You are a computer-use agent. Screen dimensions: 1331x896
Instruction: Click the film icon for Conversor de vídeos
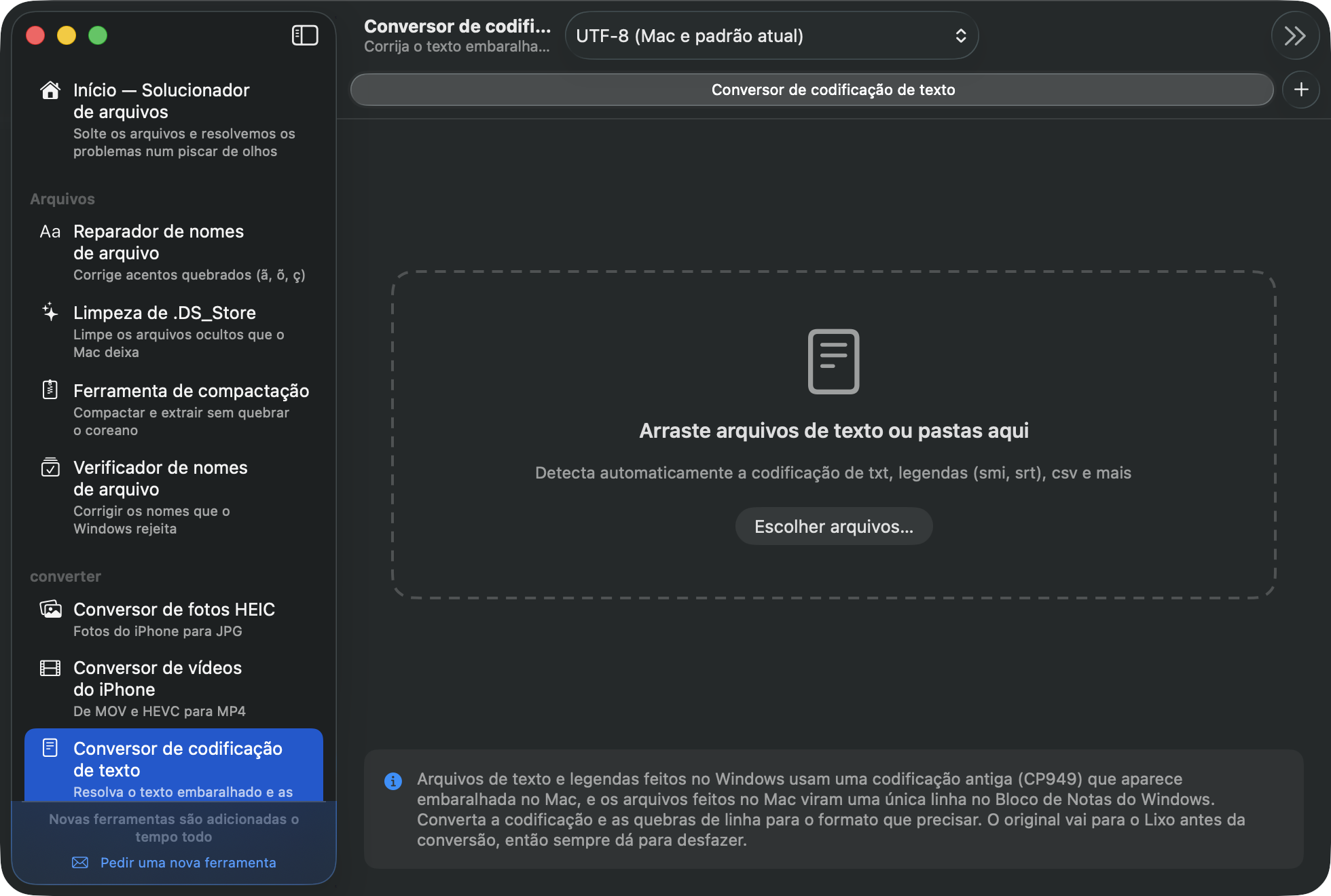(50, 668)
